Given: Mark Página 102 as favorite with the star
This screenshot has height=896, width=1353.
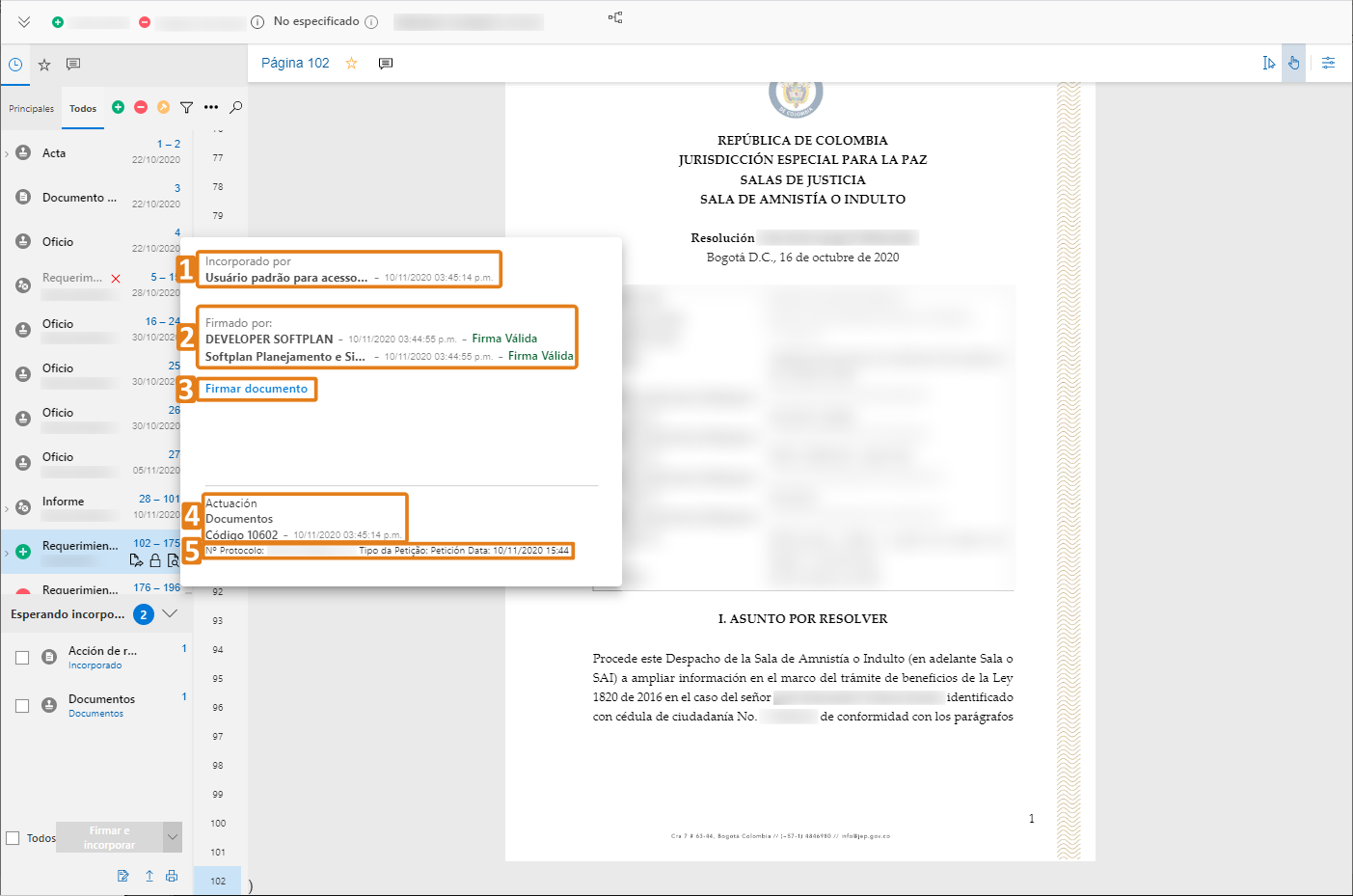Looking at the screenshot, I should coord(352,63).
